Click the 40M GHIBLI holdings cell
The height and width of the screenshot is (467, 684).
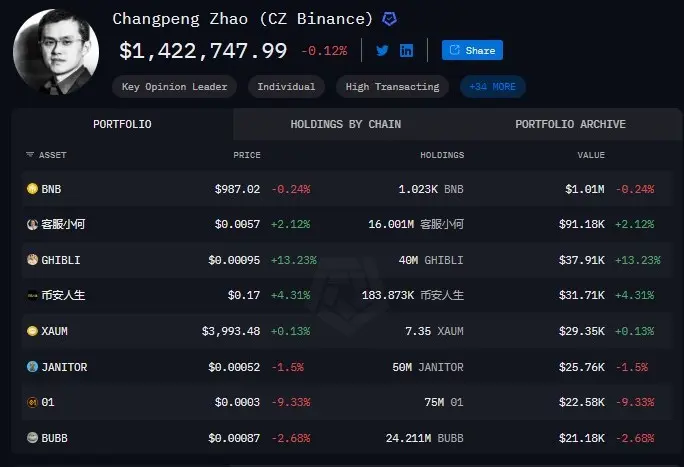[x=431, y=260]
